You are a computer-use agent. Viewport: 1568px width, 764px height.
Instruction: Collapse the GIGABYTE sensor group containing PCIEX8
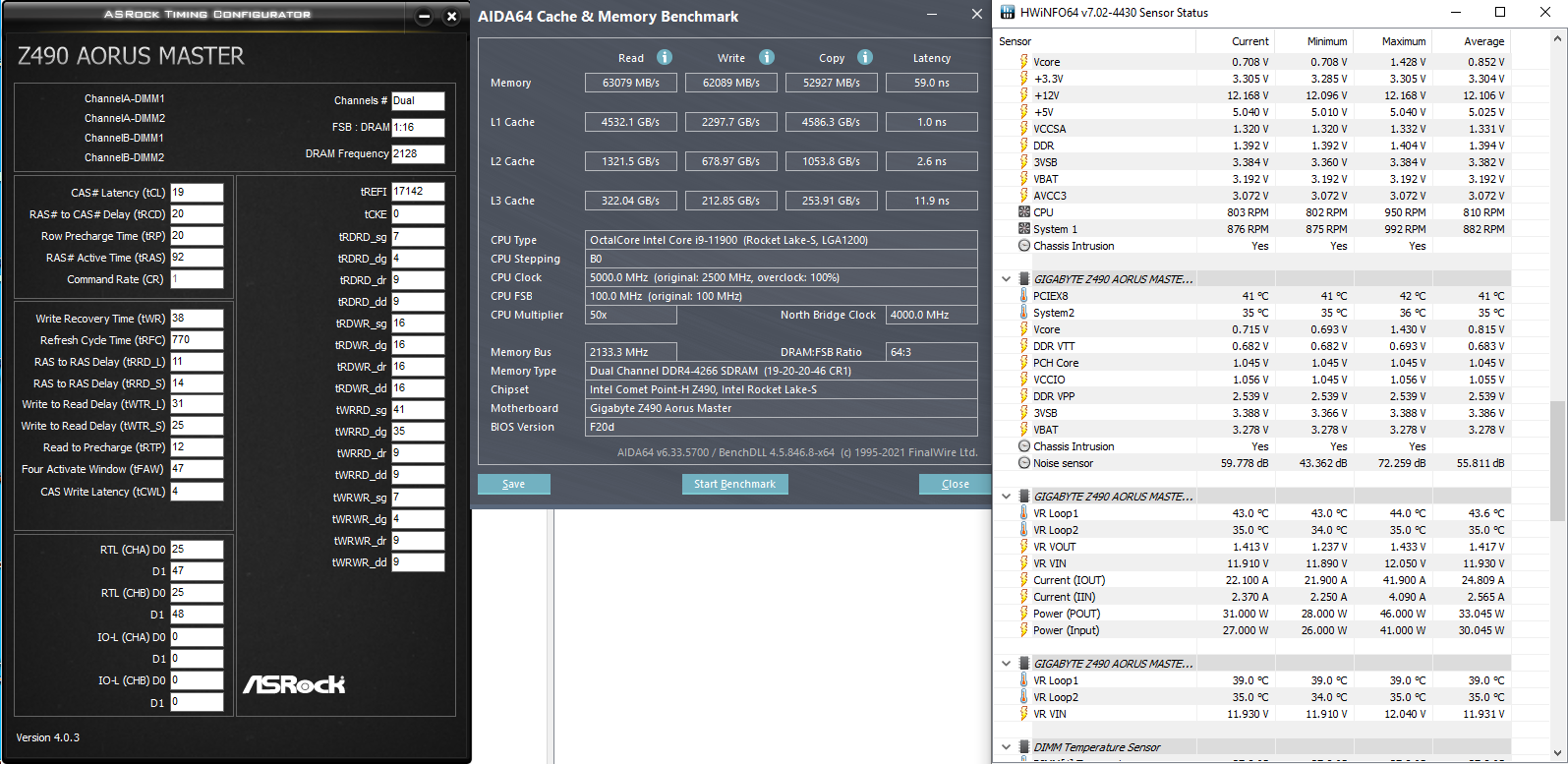pyautogui.click(x=1006, y=279)
